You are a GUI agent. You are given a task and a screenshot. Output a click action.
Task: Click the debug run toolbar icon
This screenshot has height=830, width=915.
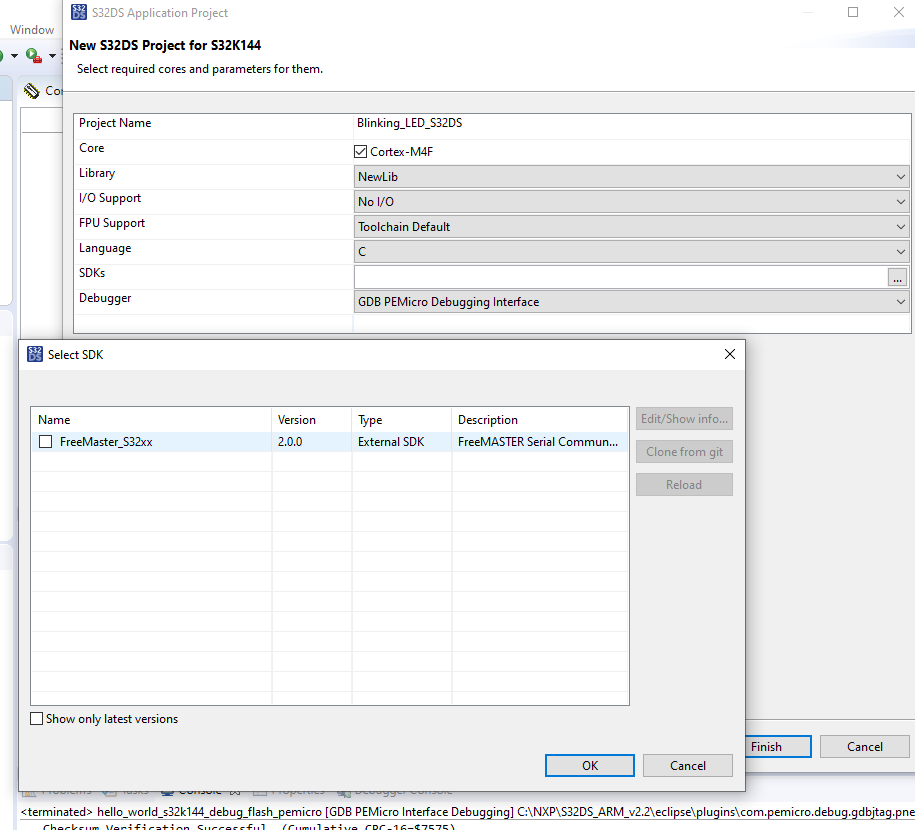(x=34, y=56)
